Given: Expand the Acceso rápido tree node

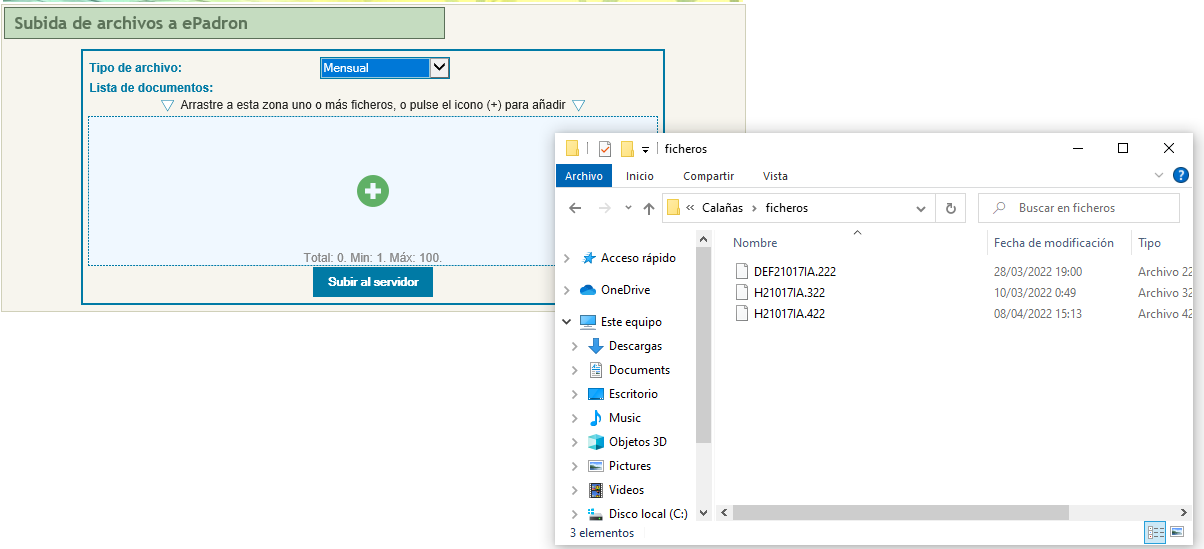Looking at the screenshot, I should [x=567, y=258].
